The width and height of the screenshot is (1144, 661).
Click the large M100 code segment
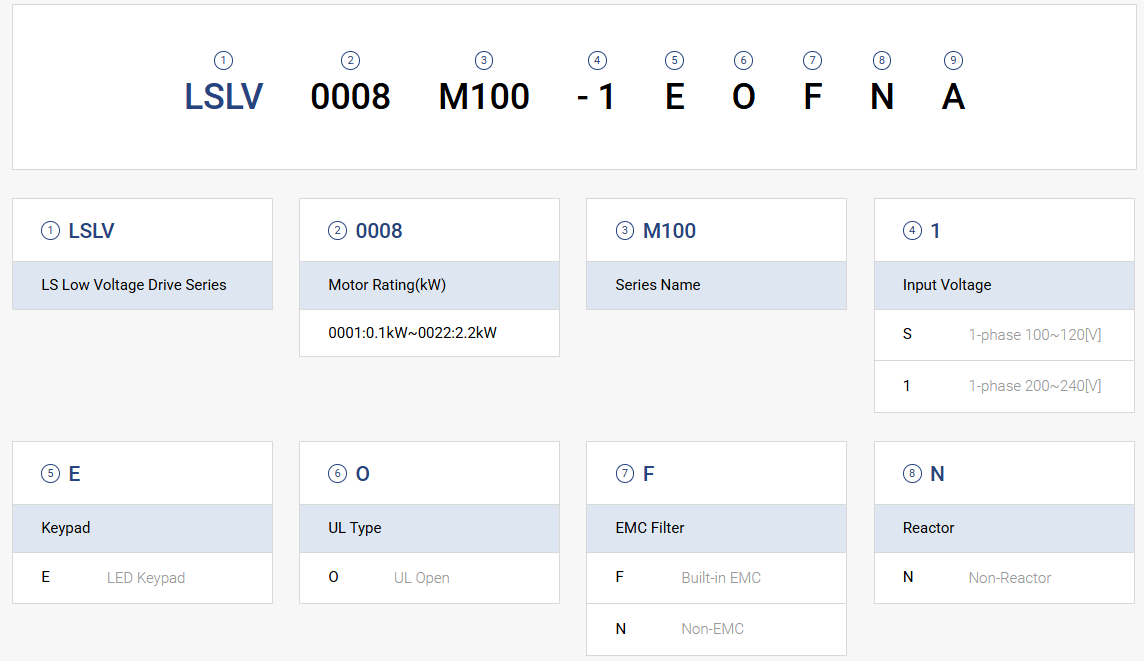click(484, 97)
